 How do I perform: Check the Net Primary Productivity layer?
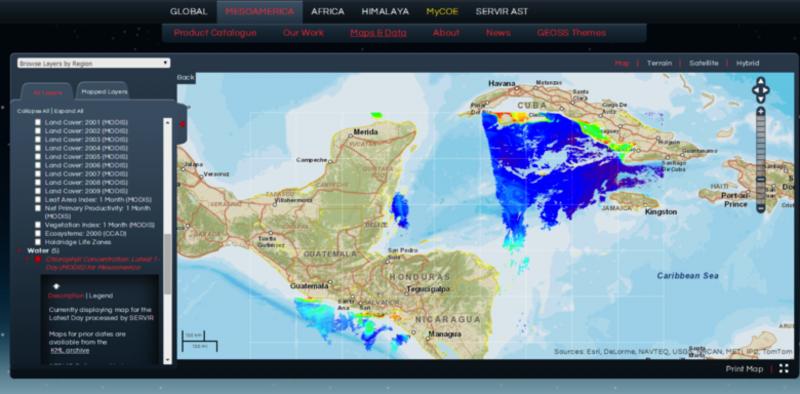38,208
